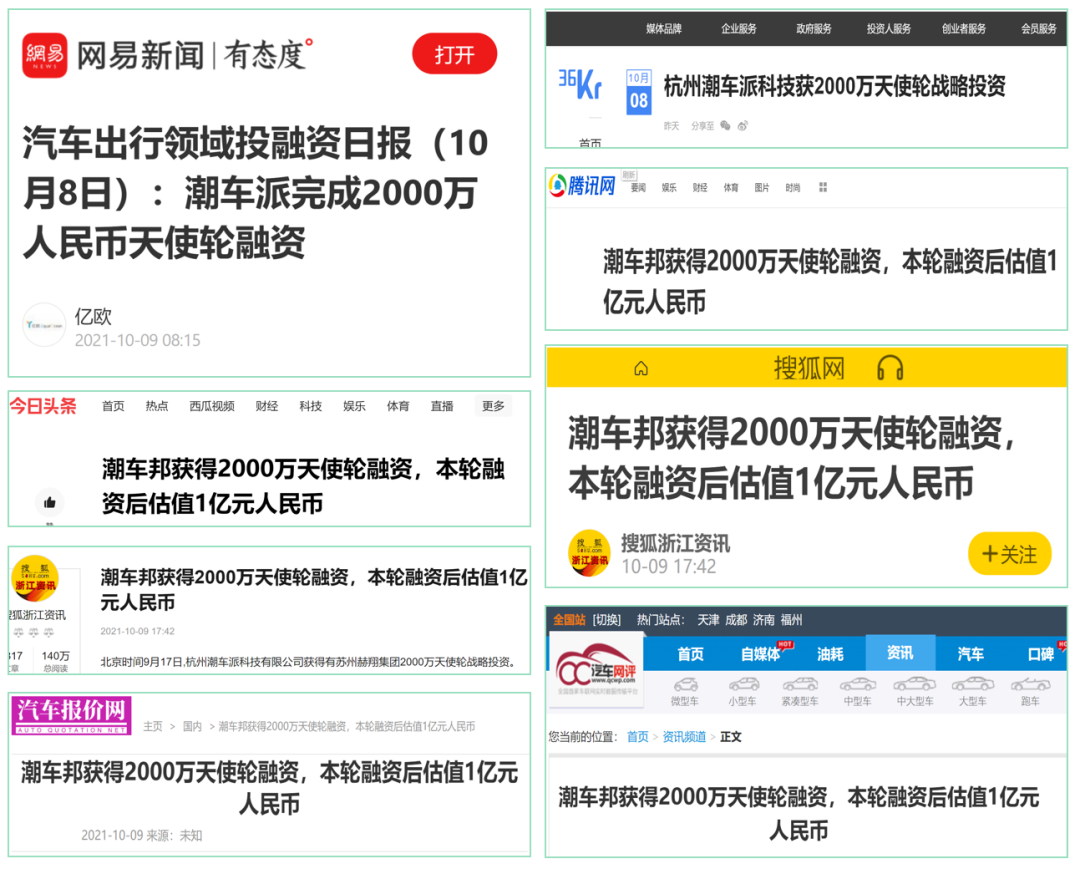Select 时尚 in Tencent navigation
Image resolution: width=1080 pixels, height=869 pixels.
pyautogui.click(x=793, y=187)
